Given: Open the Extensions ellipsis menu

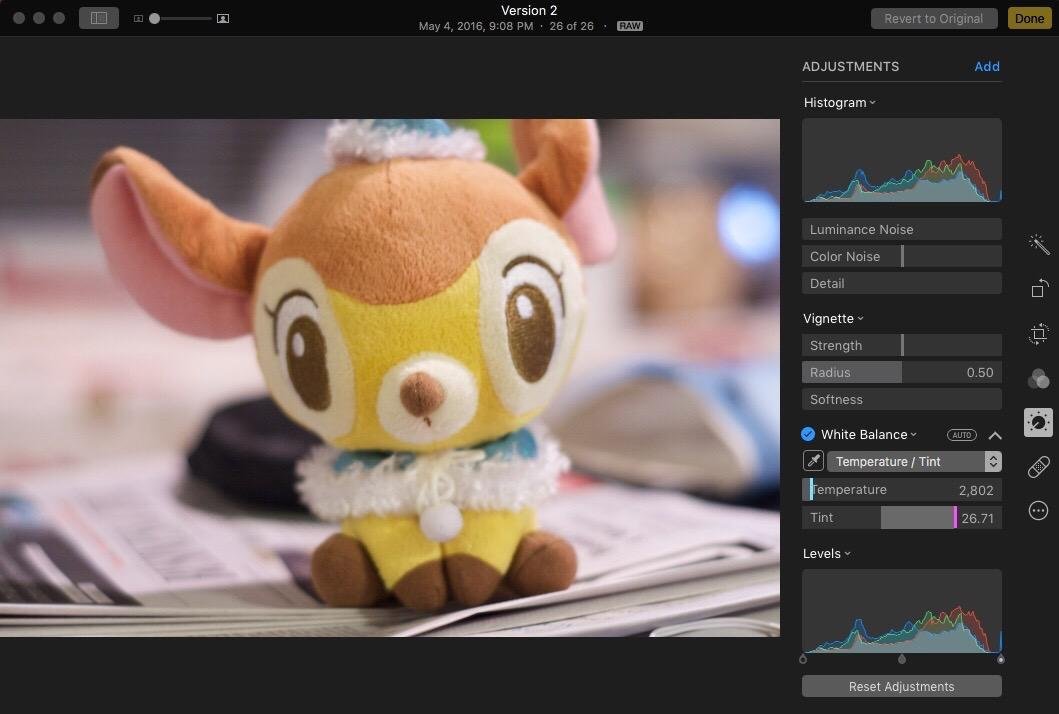Looking at the screenshot, I should (x=1039, y=511).
